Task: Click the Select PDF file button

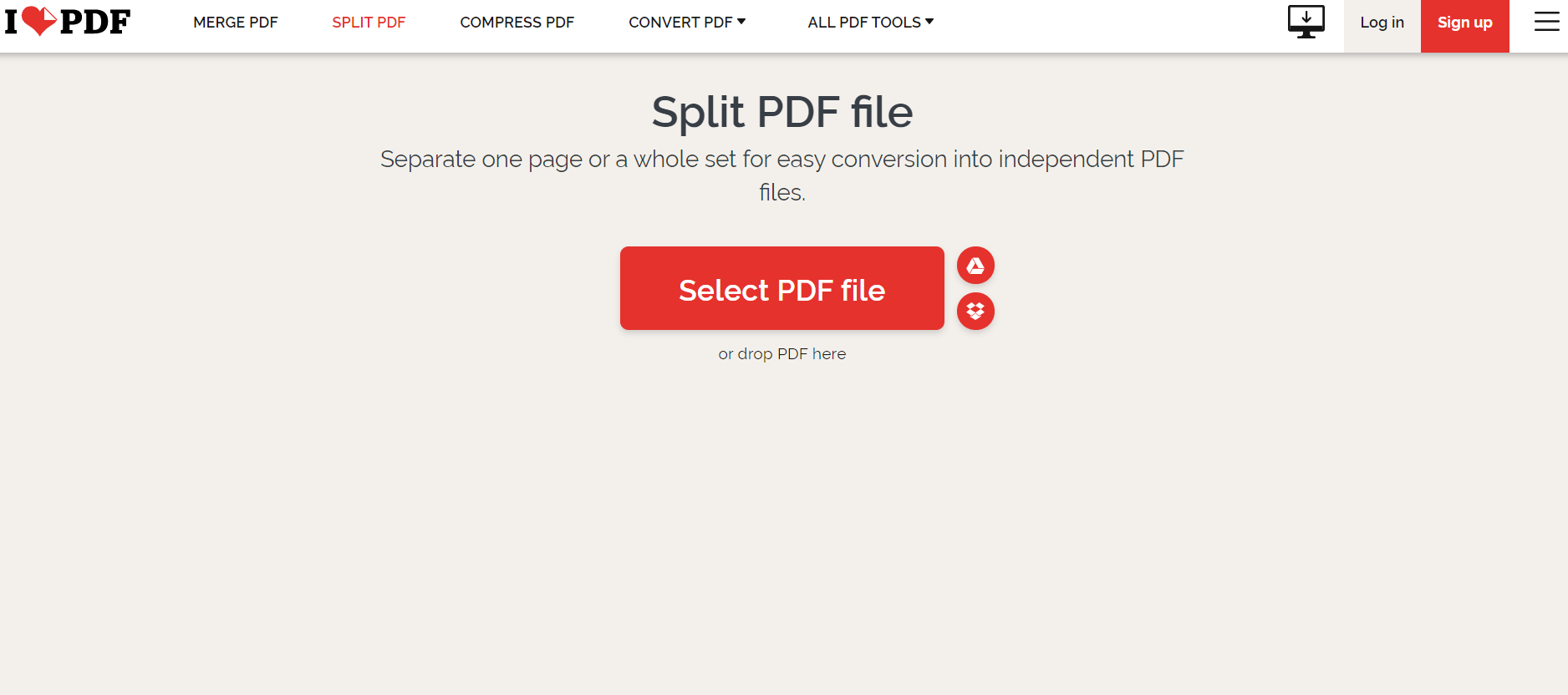Action: [x=781, y=289]
